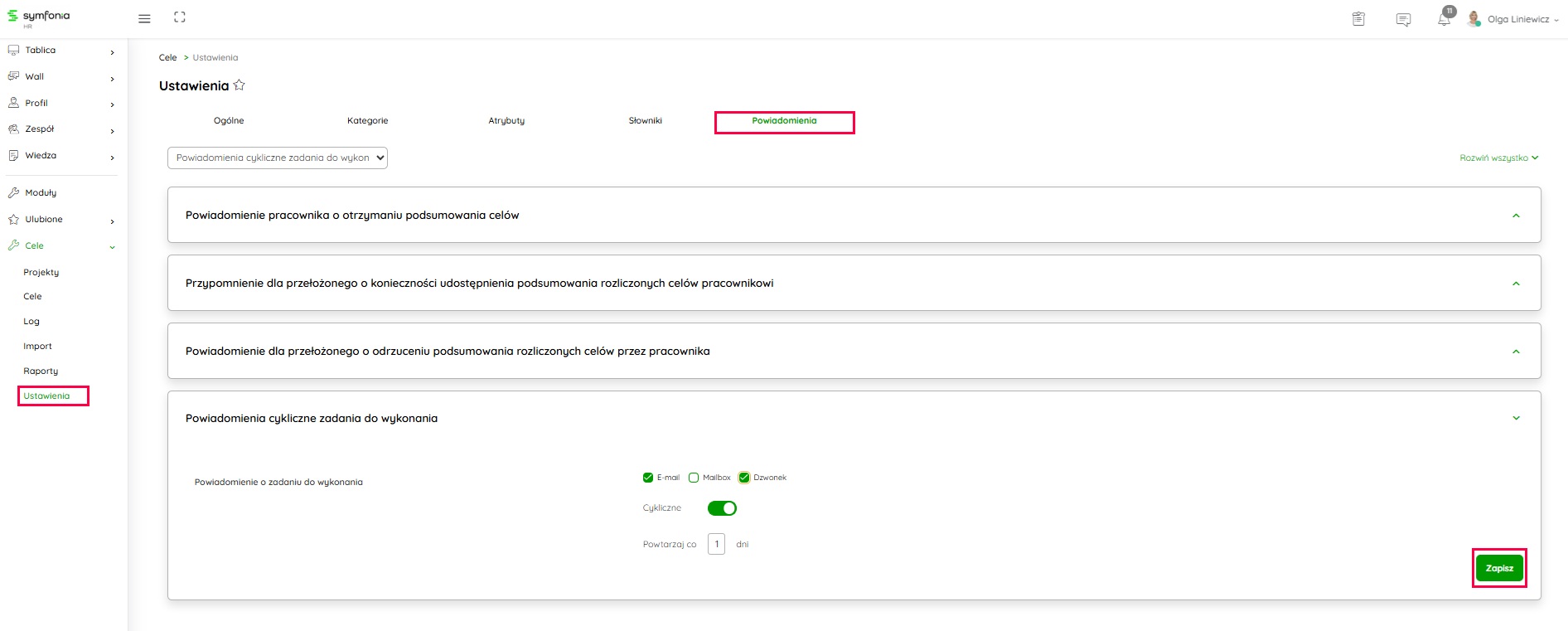Image resolution: width=1568 pixels, height=631 pixels.
Task: Collapse the Powiadomienia cykliczne zadania section chevron
Action: (1516, 419)
